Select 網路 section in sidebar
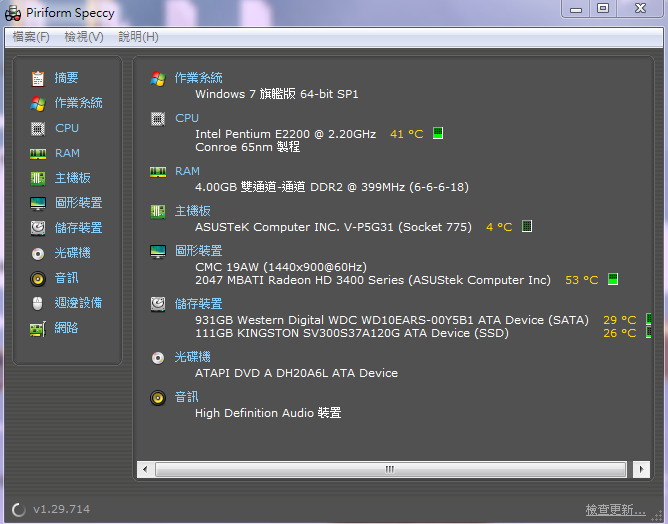668x524 pixels. [66, 328]
